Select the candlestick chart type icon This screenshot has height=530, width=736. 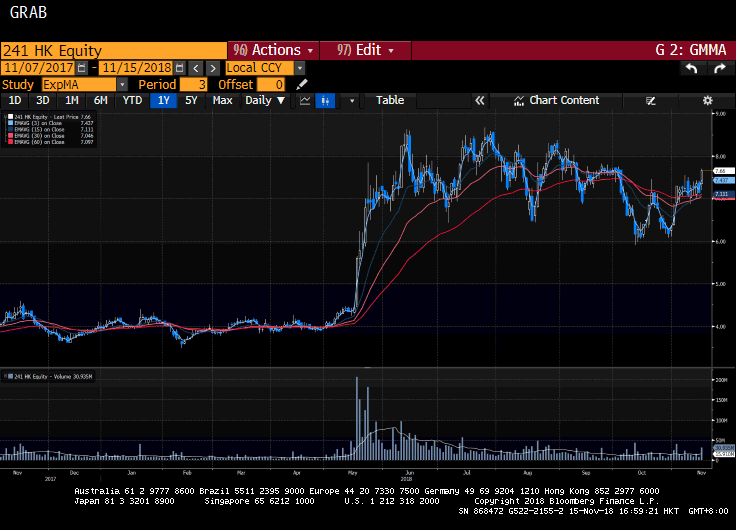click(x=325, y=100)
